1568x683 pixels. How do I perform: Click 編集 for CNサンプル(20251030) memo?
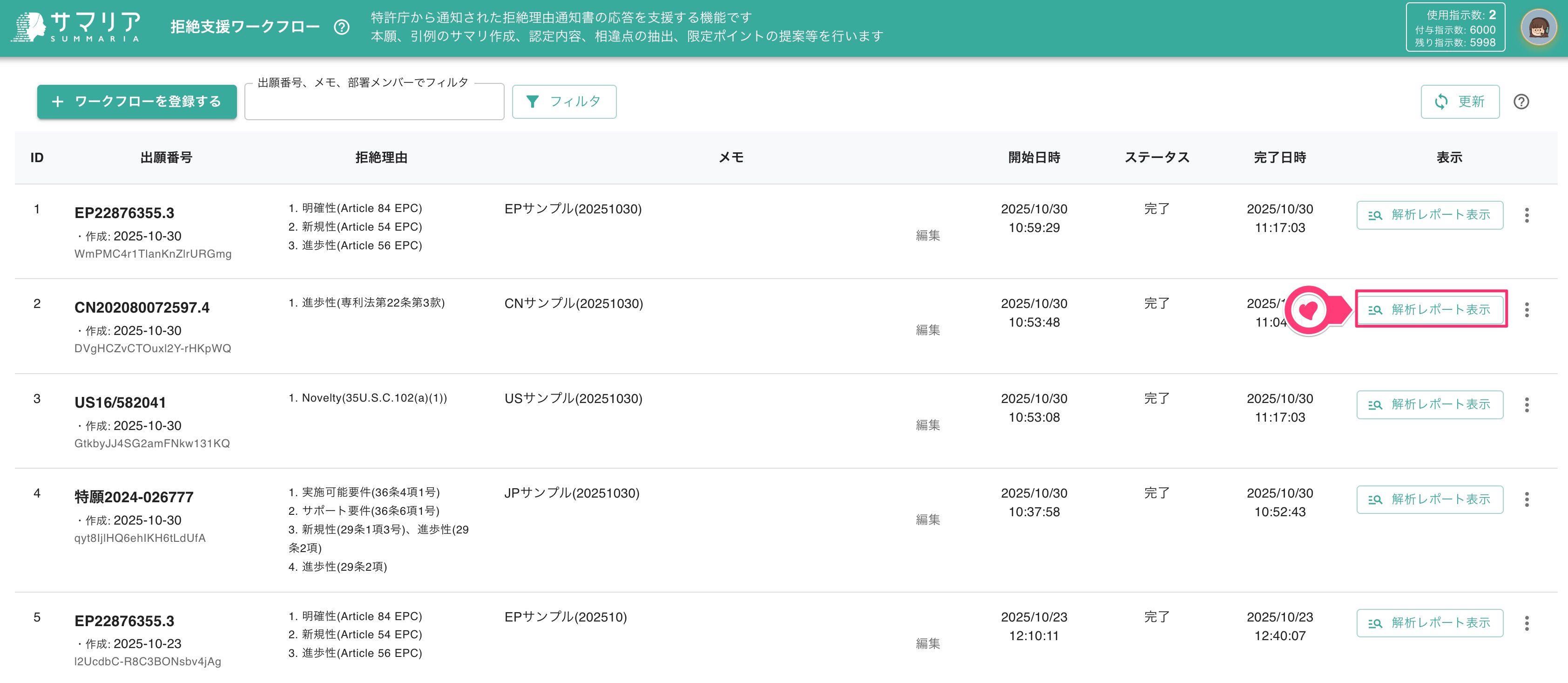coord(928,329)
